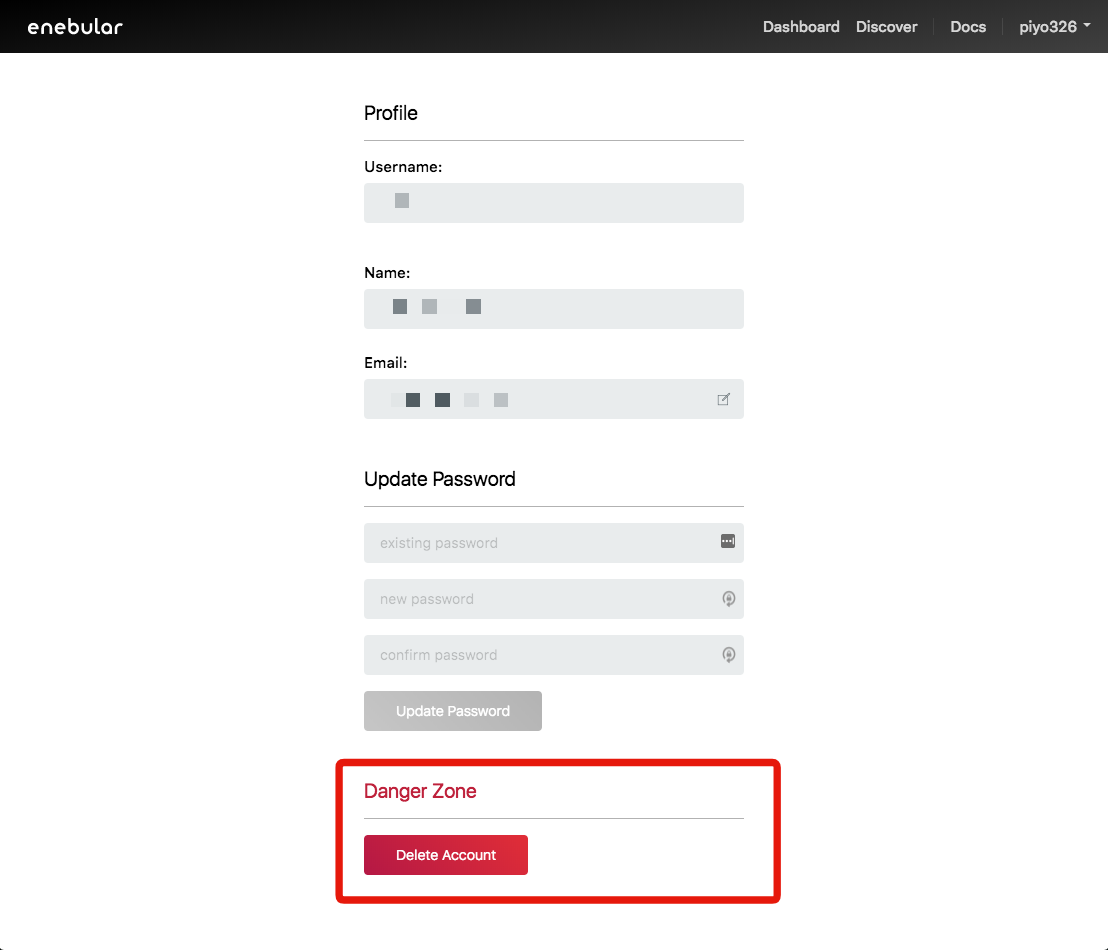Viewport: 1108px width, 950px height.
Task: Go to Dashboard in the top navigation
Action: click(800, 27)
